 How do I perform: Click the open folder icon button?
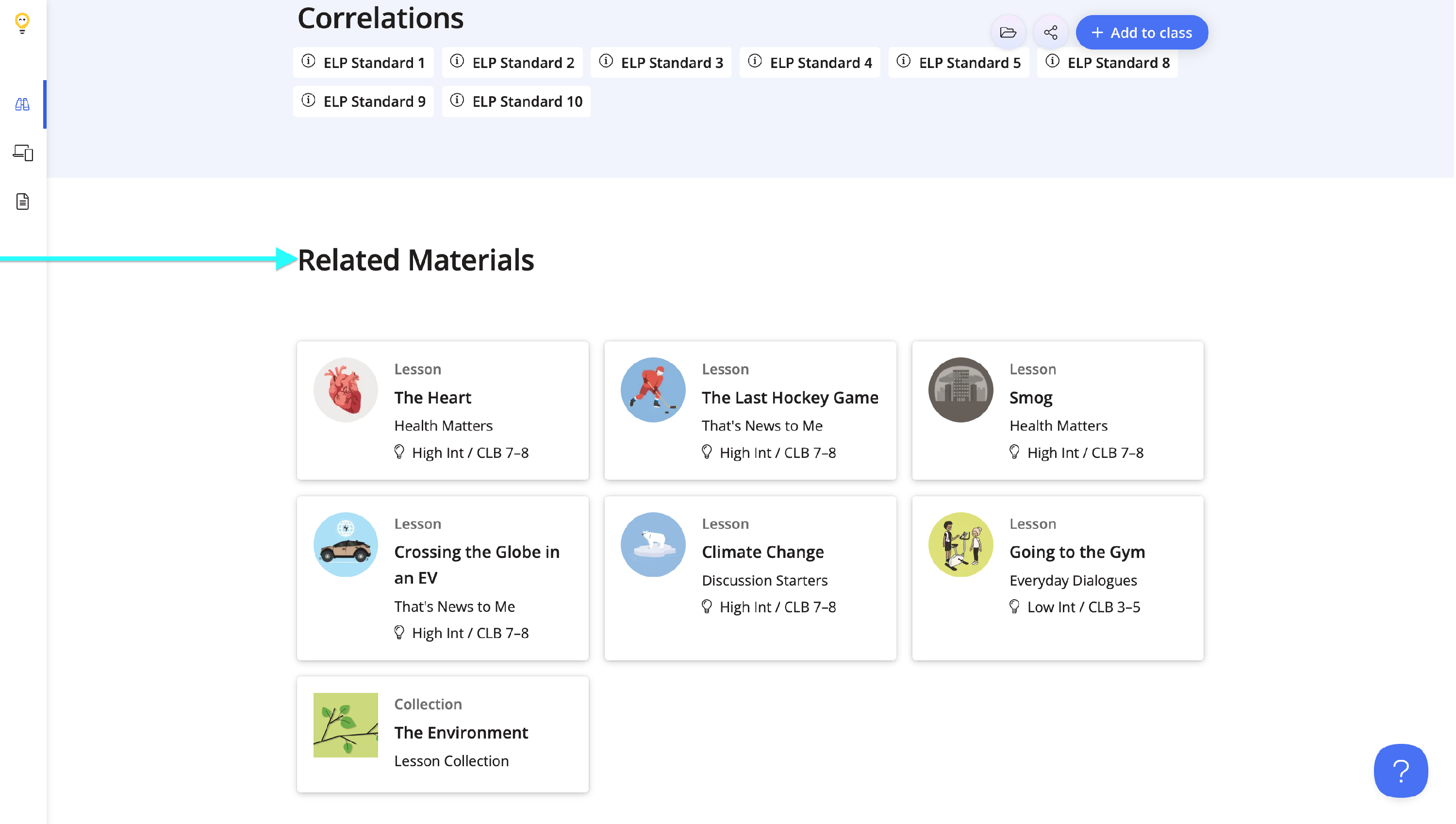point(1009,32)
